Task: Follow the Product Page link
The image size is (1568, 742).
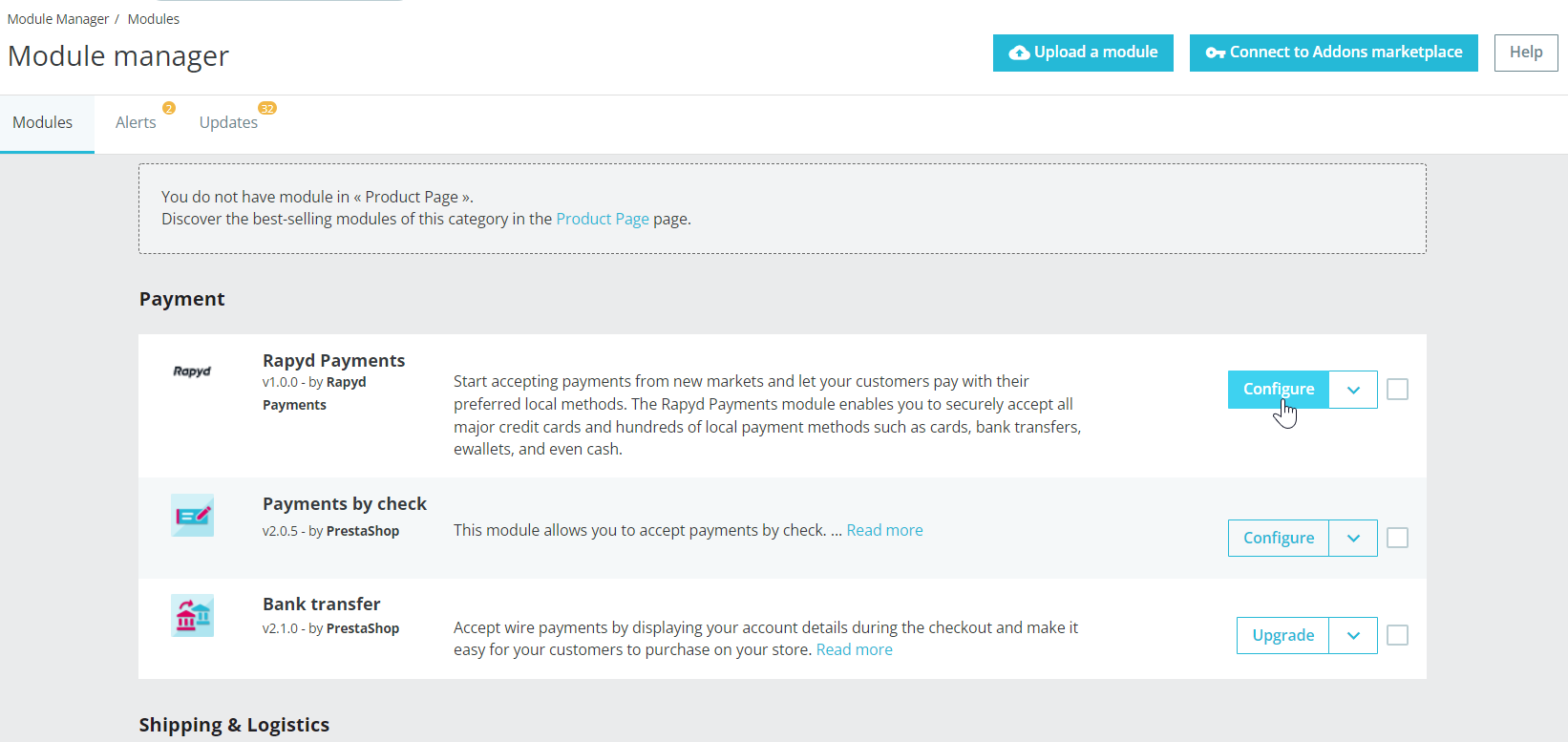Action: (x=603, y=219)
